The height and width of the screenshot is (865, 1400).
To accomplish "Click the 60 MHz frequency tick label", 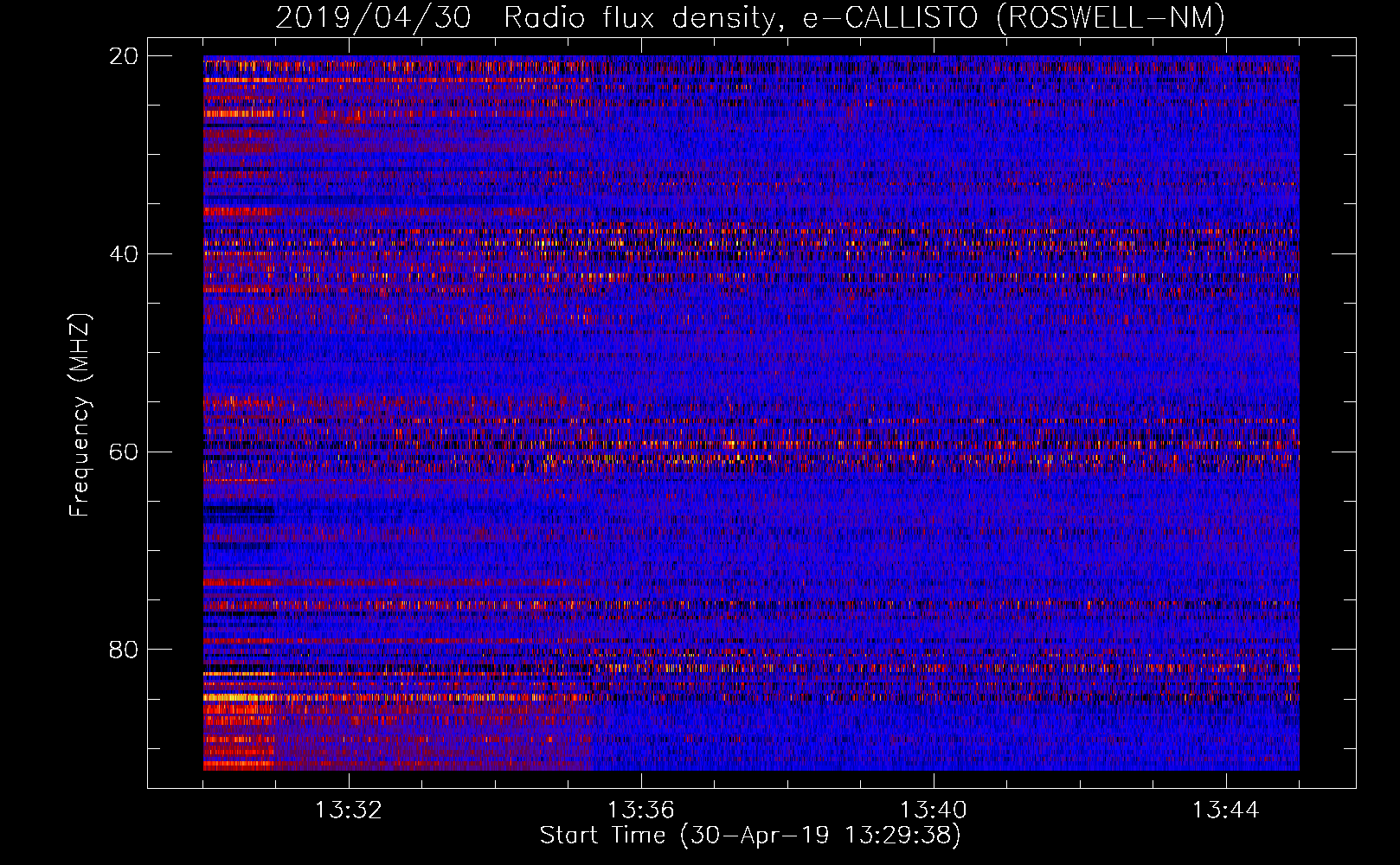I will point(124,452).
